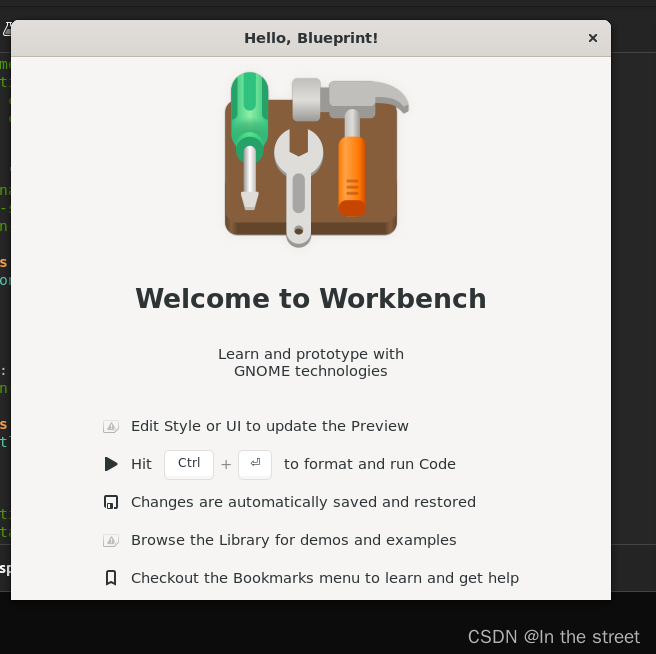
Task: Click the green screwdriver in the logo
Action: (248, 135)
